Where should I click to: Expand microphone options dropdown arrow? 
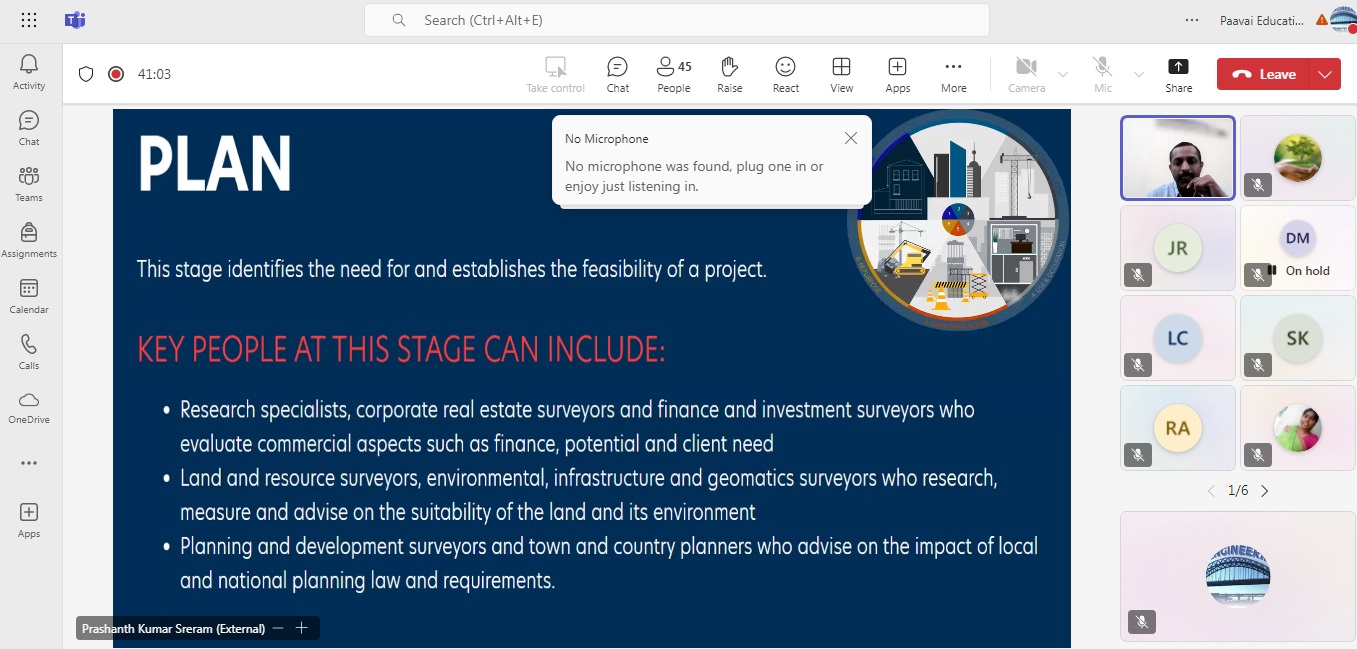click(1138, 74)
